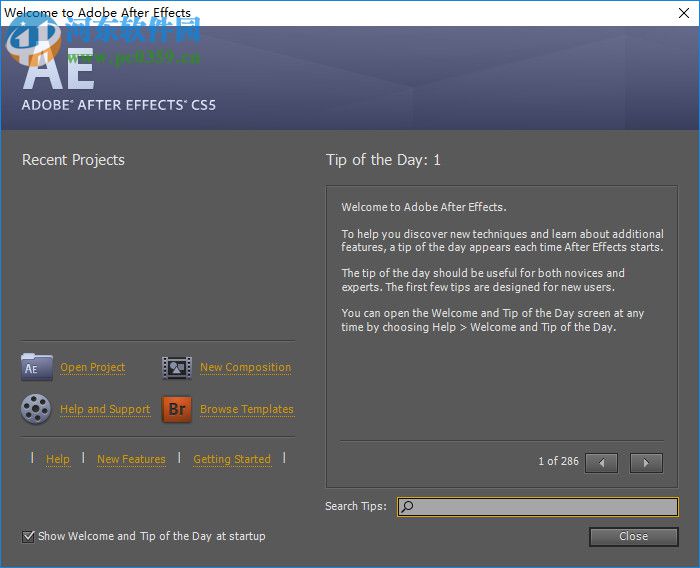Click the 'Search Tips:' label

356,506
